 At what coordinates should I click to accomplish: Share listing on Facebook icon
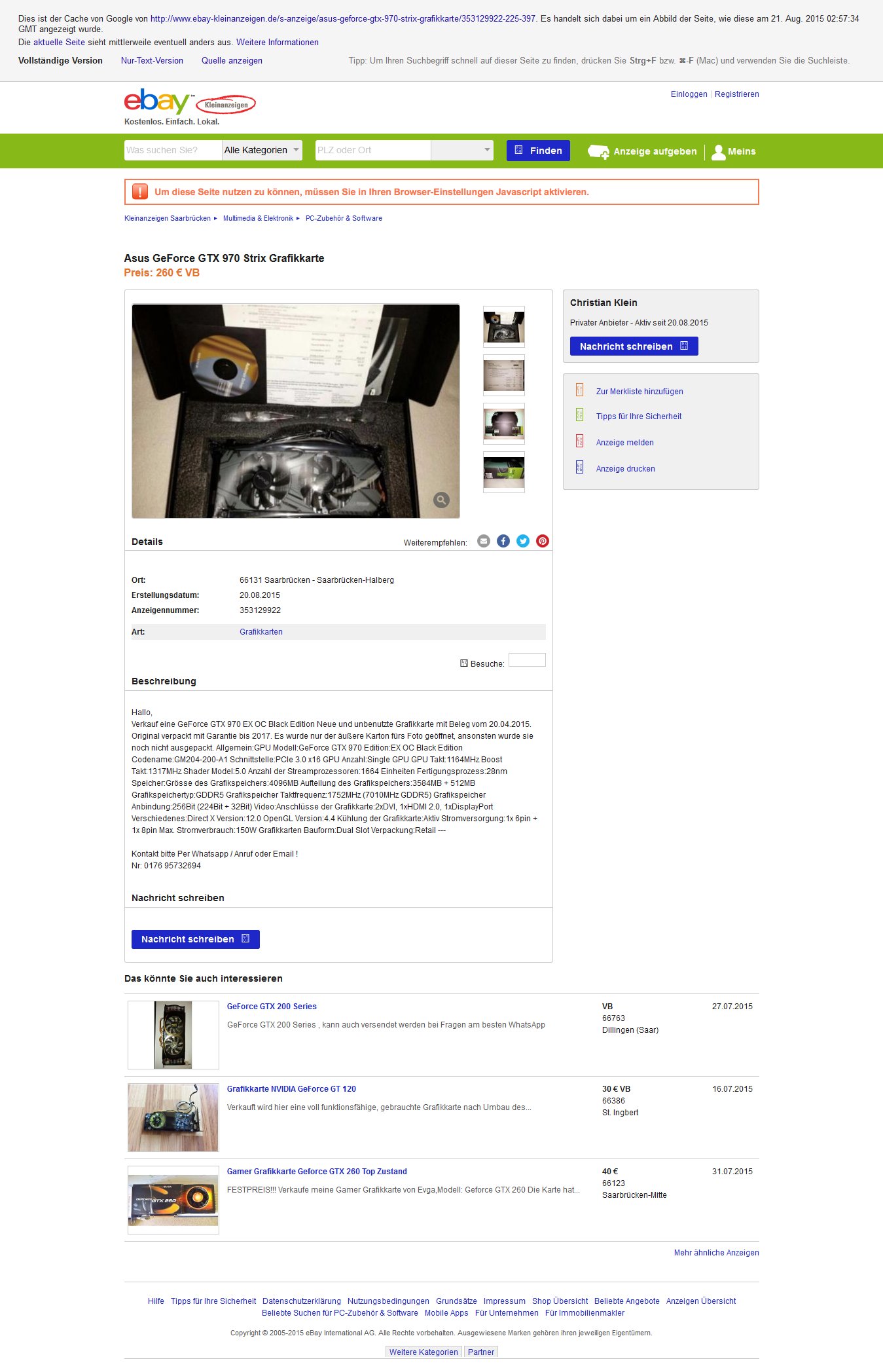click(503, 541)
